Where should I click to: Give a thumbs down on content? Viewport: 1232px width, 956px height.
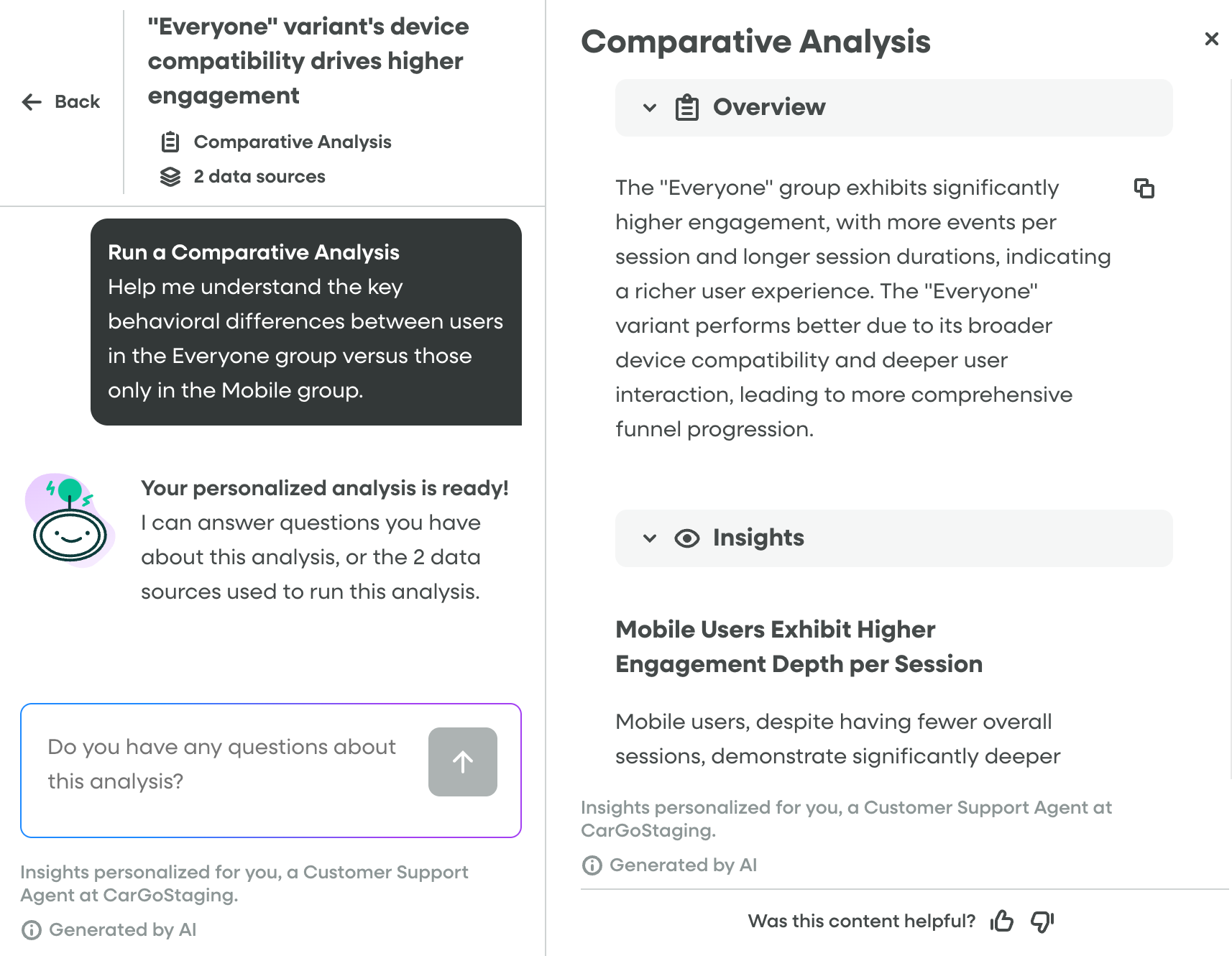click(x=1042, y=921)
